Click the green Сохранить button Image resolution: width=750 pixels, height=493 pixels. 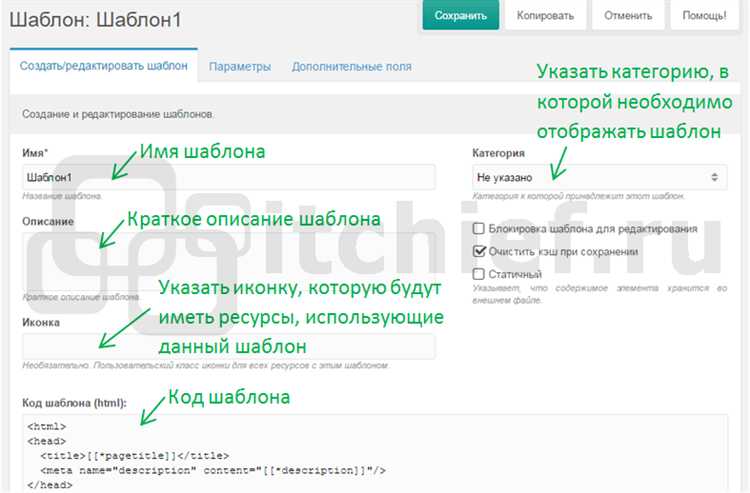[460, 15]
